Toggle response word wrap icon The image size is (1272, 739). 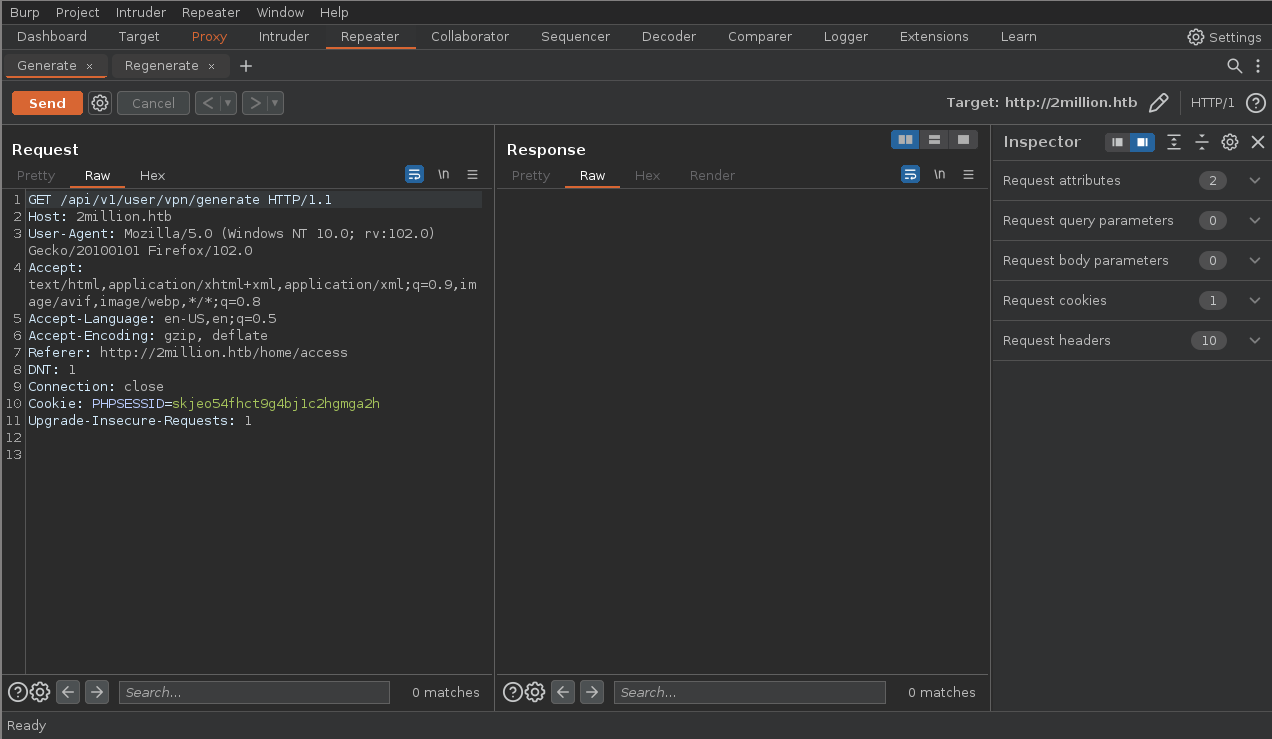[x=910, y=174]
